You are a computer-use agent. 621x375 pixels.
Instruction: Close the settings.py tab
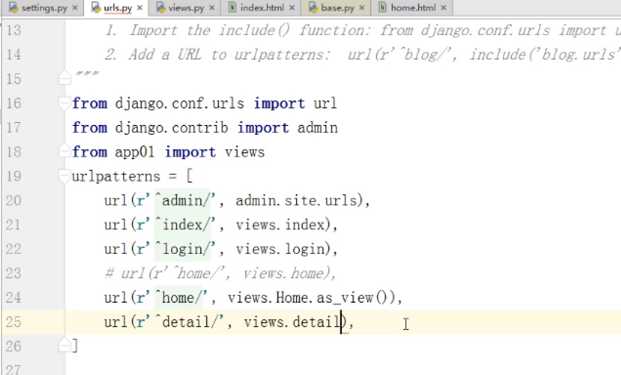click(x=75, y=8)
